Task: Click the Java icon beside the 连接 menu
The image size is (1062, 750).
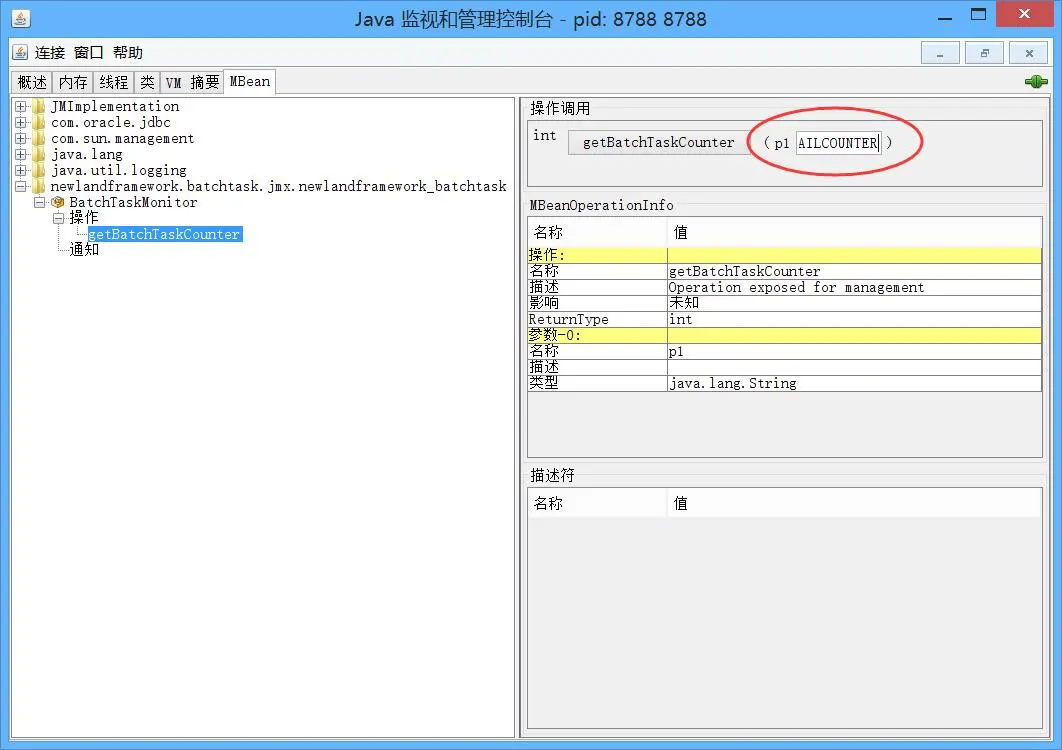Action: point(20,52)
